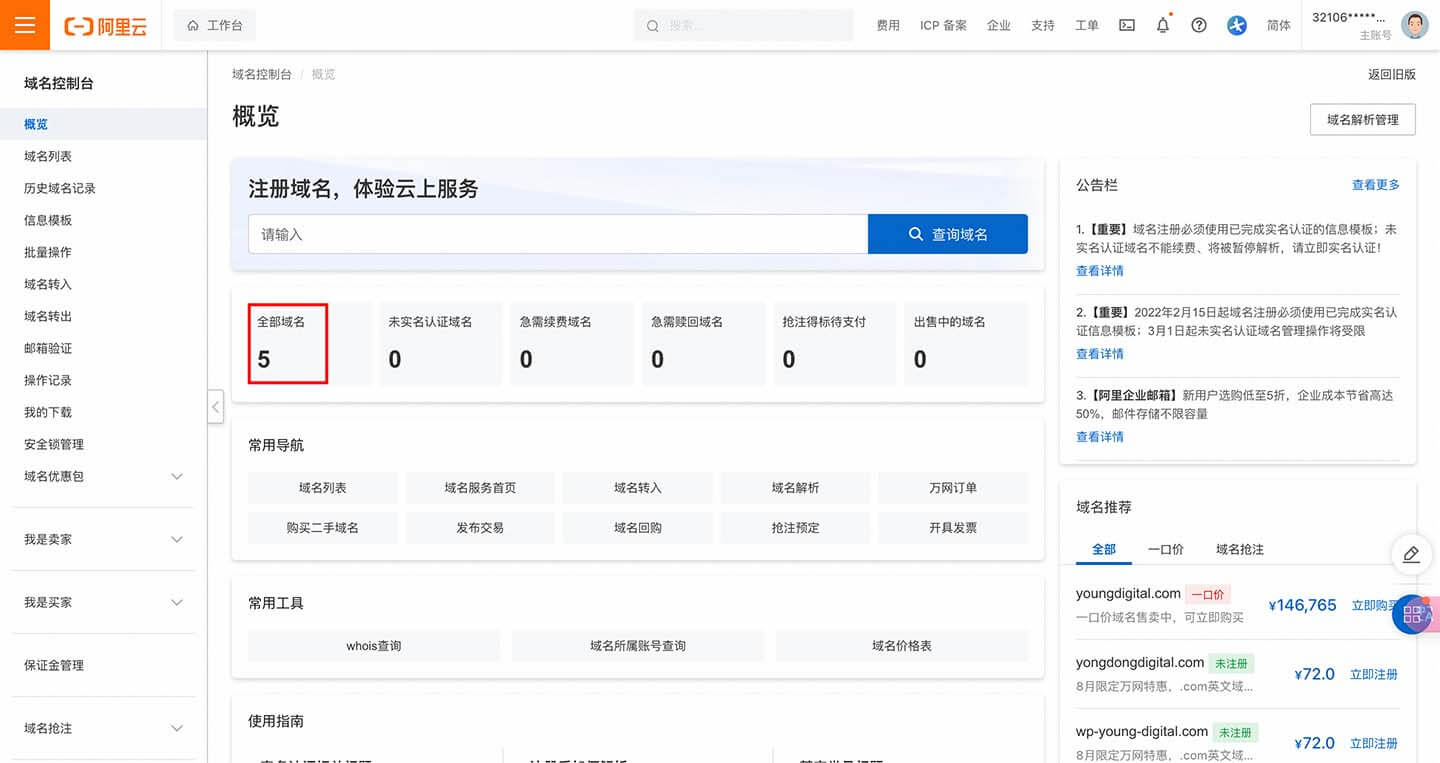Open the 费用 menu
Screen dimensions: 1440x763
tap(888, 26)
